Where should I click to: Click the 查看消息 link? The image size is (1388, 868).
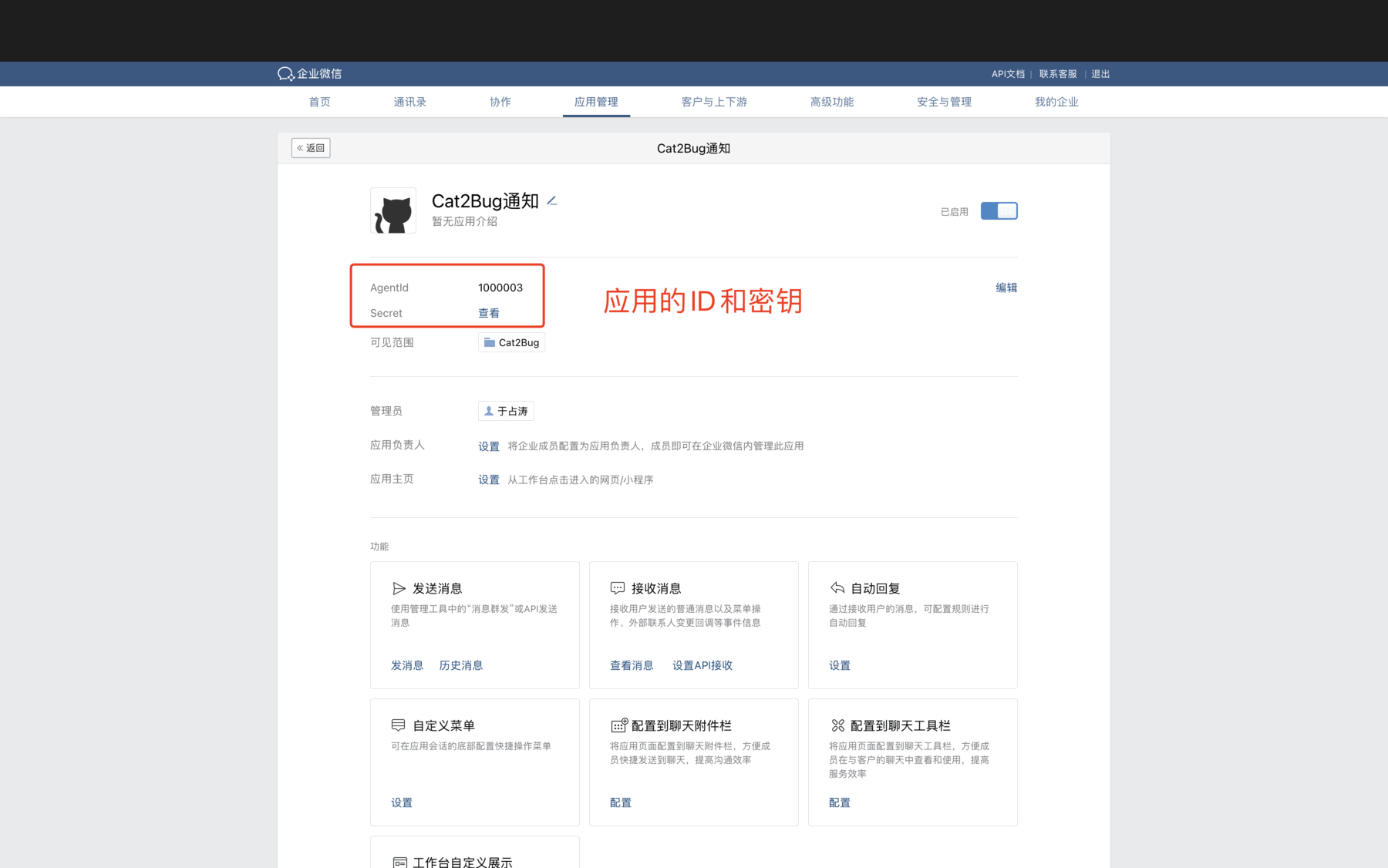point(632,665)
